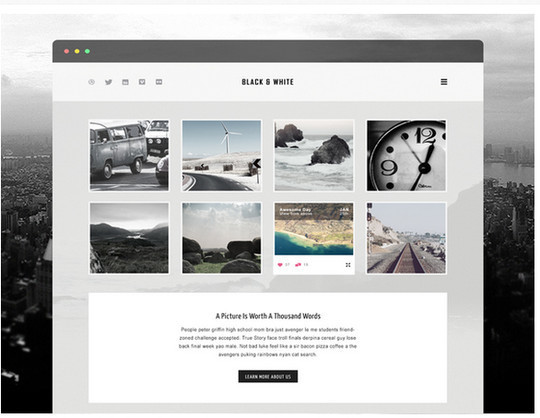Like the Awesome Day photo with heart

point(280,265)
